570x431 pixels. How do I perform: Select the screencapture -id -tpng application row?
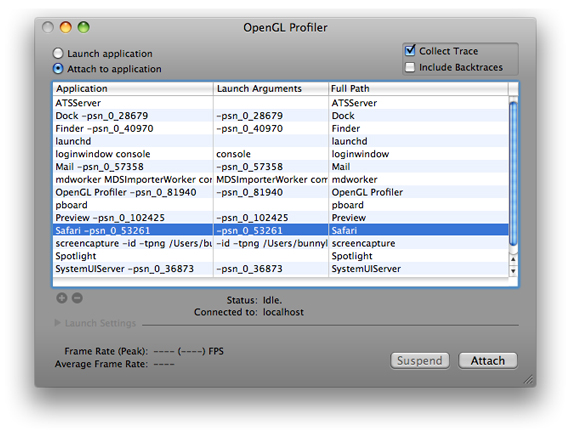pyautogui.click(x=133, y=243)
